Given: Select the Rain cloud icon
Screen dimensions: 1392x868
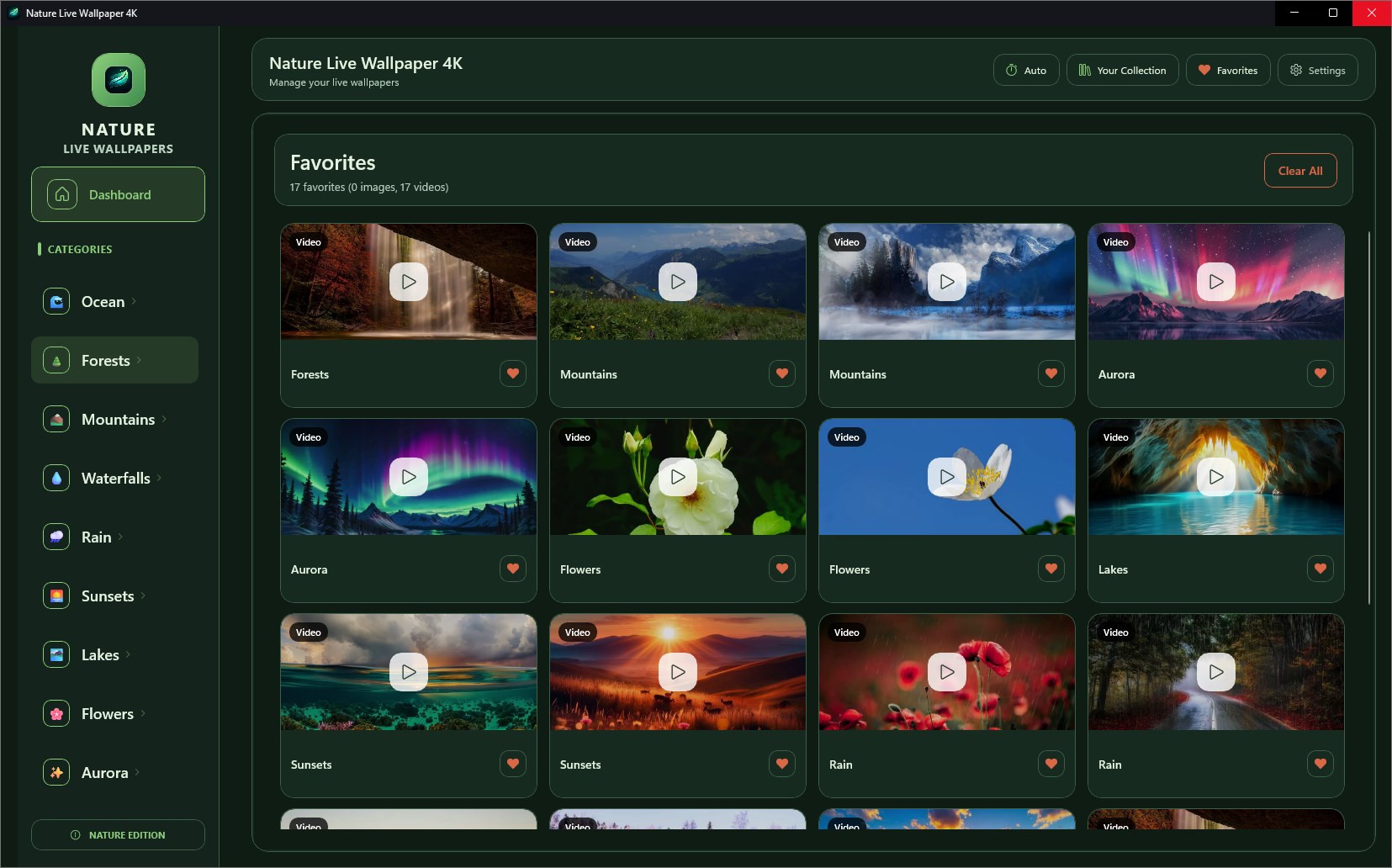Looking at the screenshot, I should (56, 537).
